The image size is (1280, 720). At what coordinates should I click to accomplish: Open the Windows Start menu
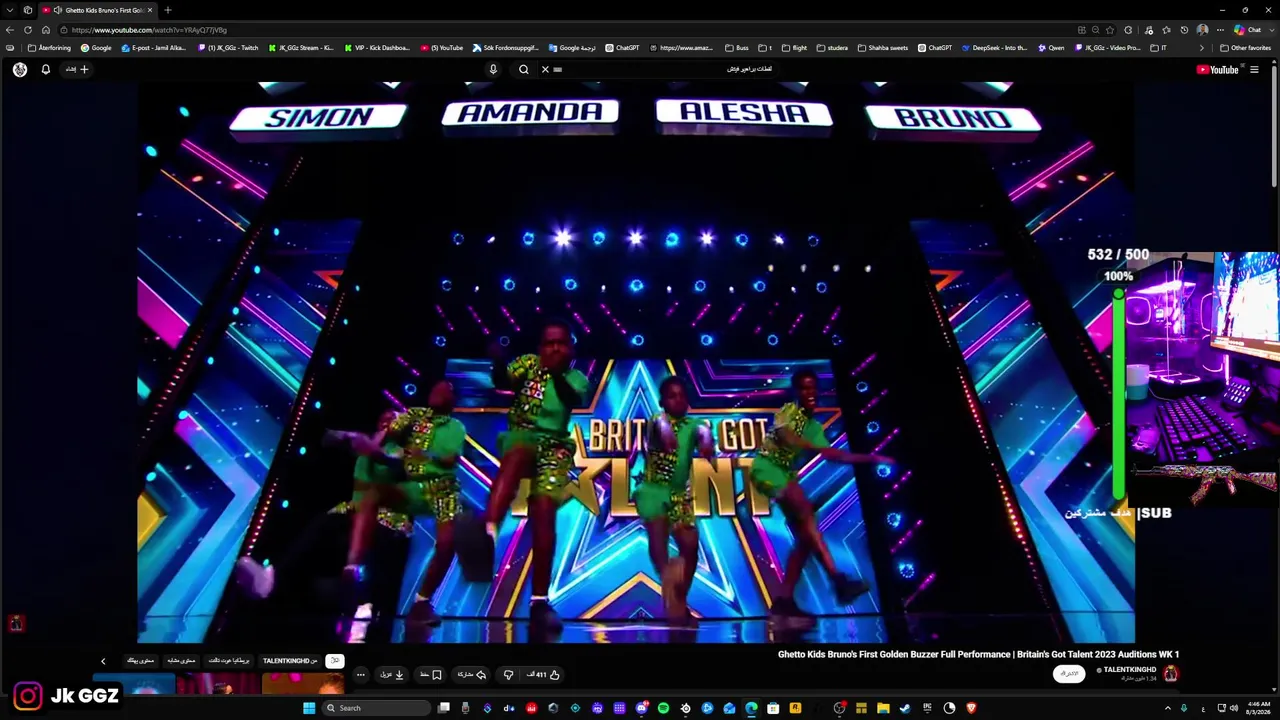tap(309, 708)
